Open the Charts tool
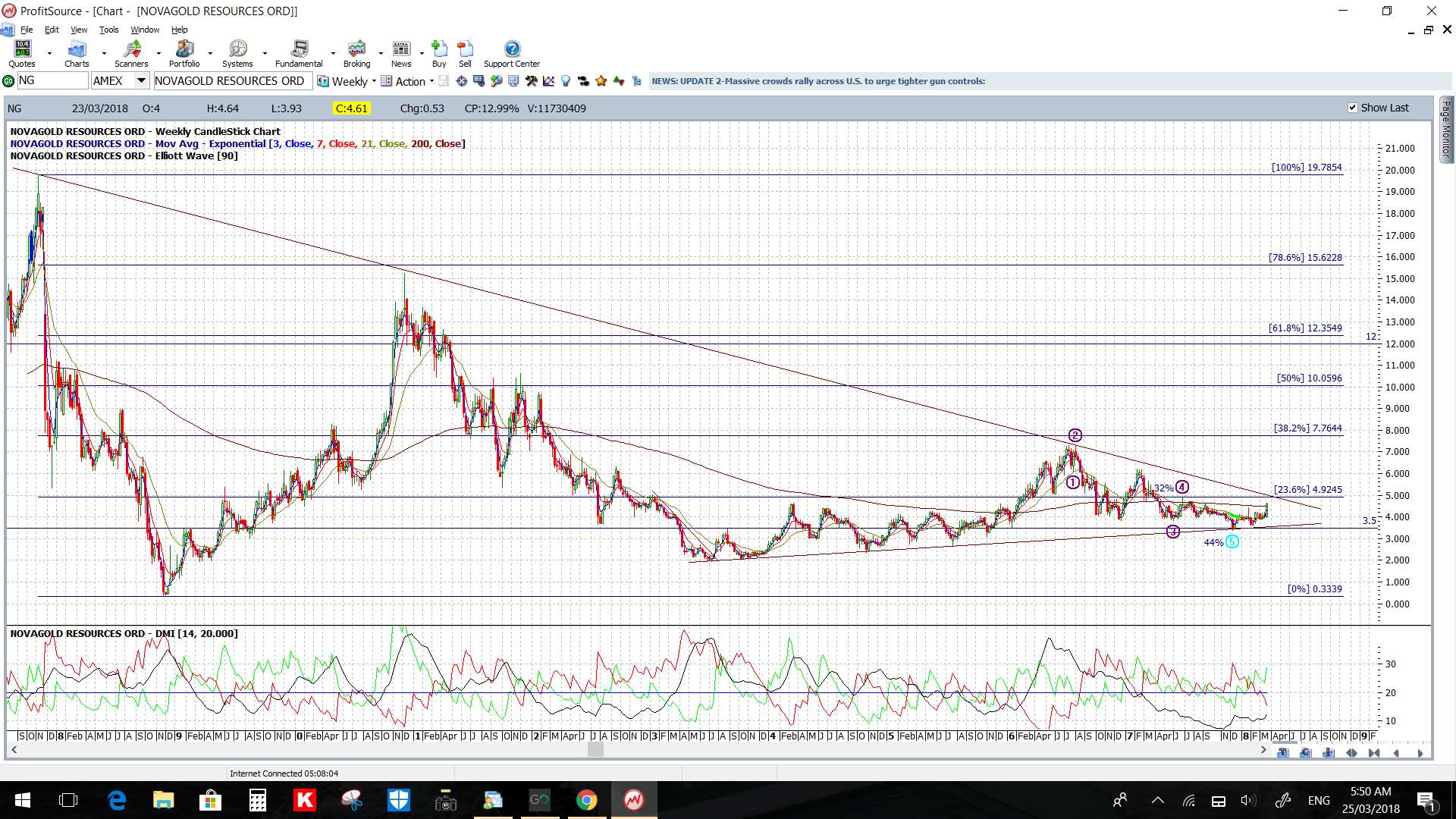The height and width of the screenshot is (819, 1456). 77,54
